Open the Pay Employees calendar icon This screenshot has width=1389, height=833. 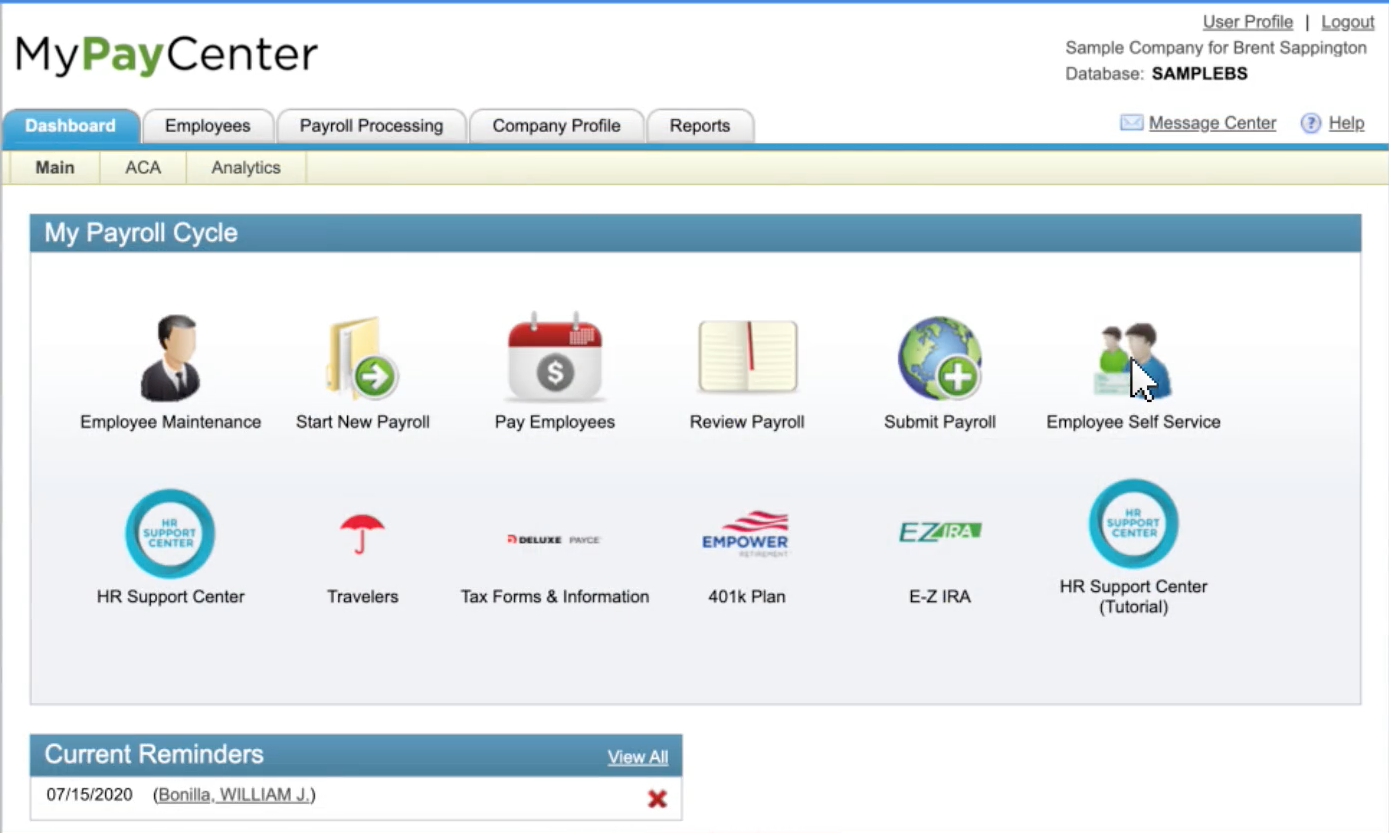[555, 357]
